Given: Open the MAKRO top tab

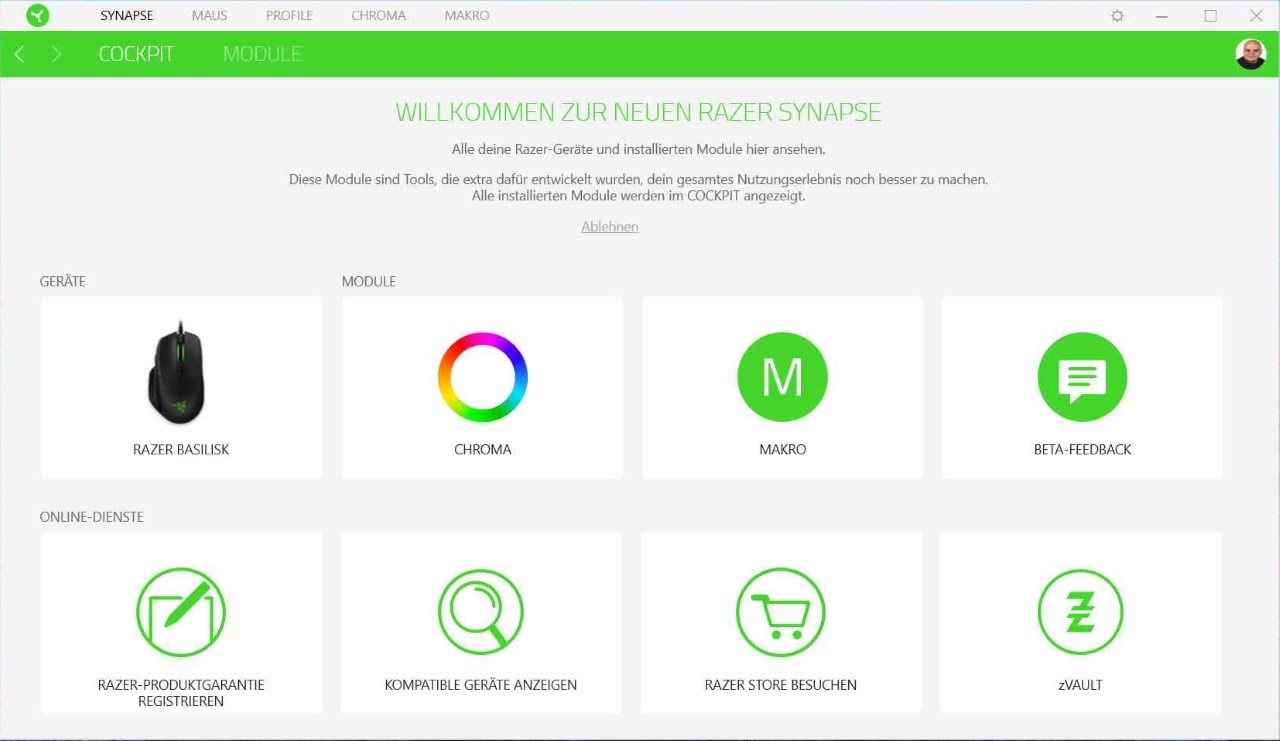Looking at the screenshot, I should [x=467, y=16].
